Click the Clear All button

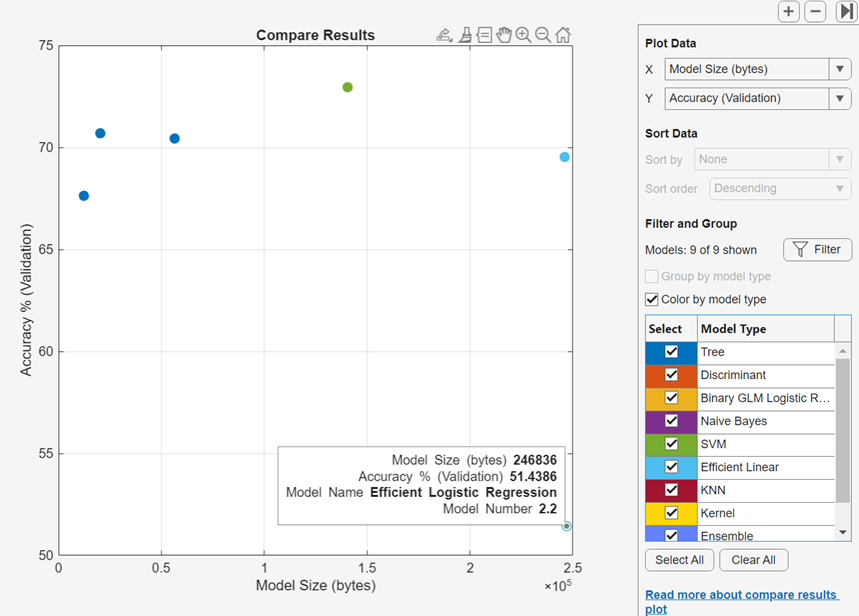pyautogui.click(x=753, y=560)
